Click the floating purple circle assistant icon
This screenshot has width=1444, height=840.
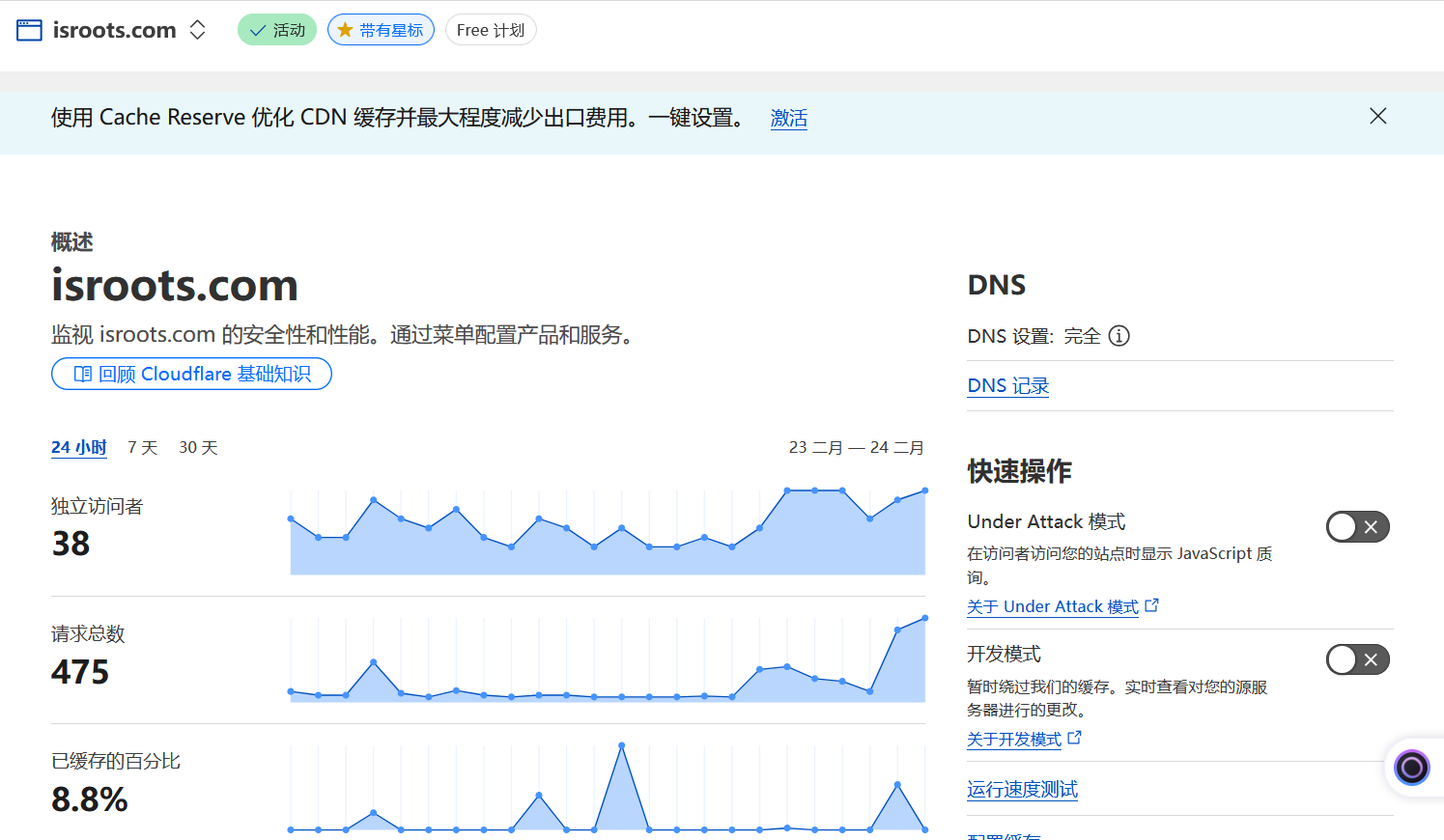(x=1412, y=768)
